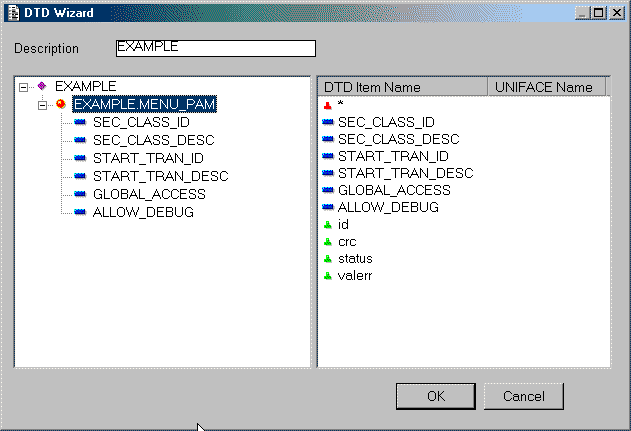The image size is (631, 431).
Task: Click the green icon beside status
Action: pos(327,259)
